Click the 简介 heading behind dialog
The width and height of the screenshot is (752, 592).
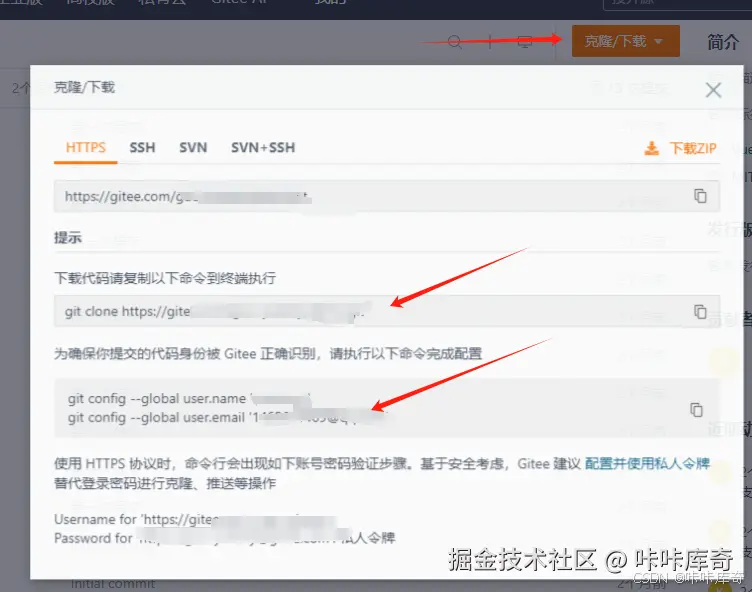click(723, 42)
